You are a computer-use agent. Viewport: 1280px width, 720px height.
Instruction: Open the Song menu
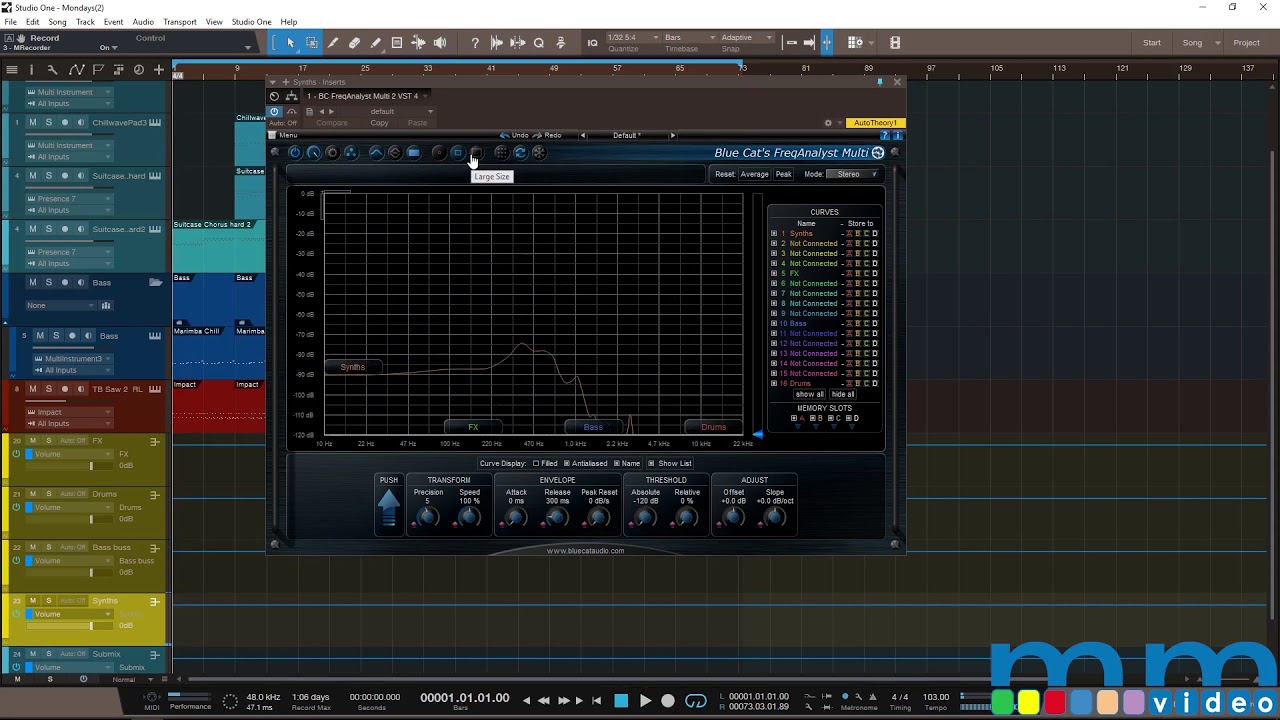[57, 22]
